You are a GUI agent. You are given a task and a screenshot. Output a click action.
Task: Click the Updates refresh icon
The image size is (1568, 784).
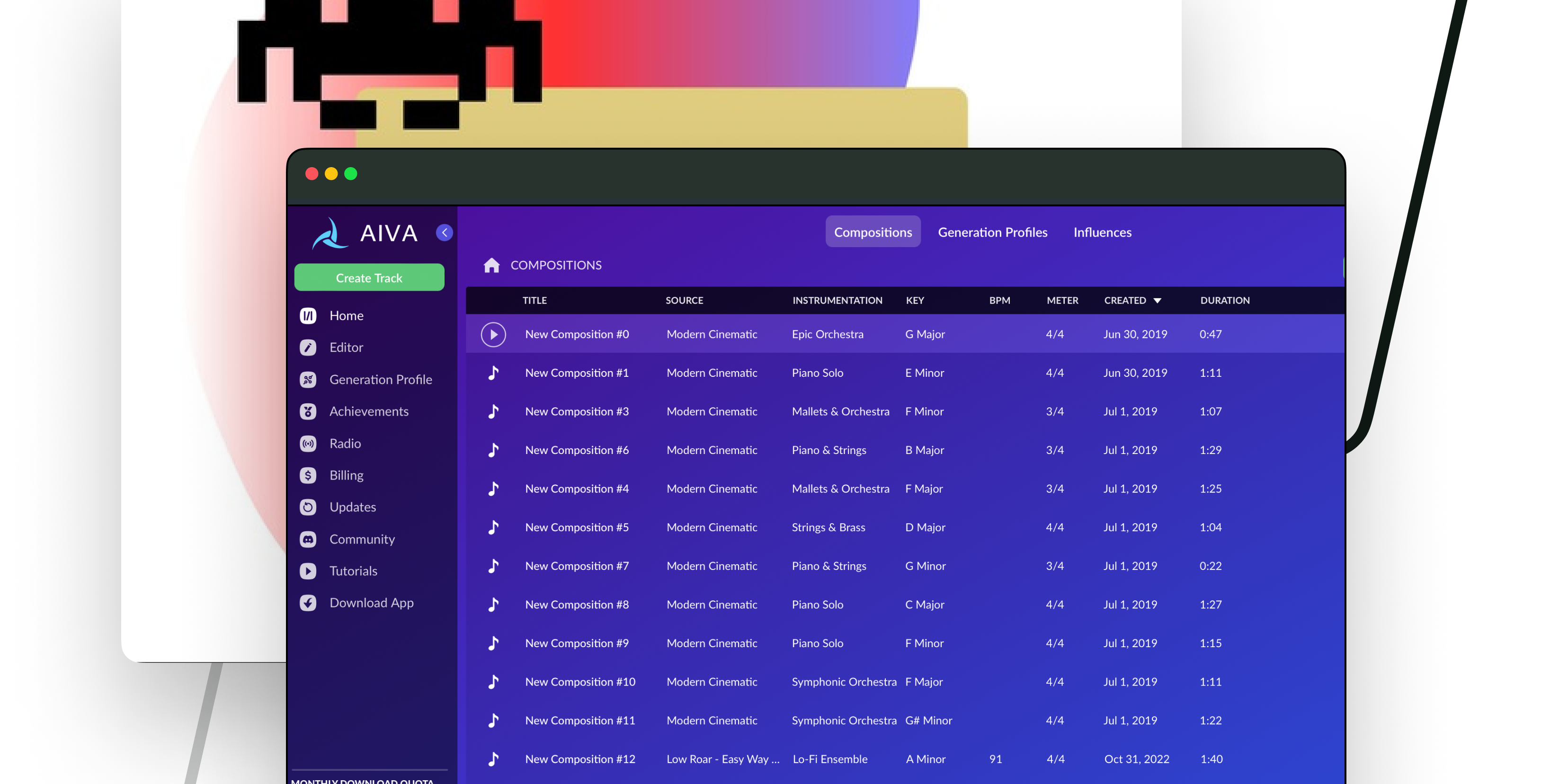pyautogui.click(x=308, y=507)
